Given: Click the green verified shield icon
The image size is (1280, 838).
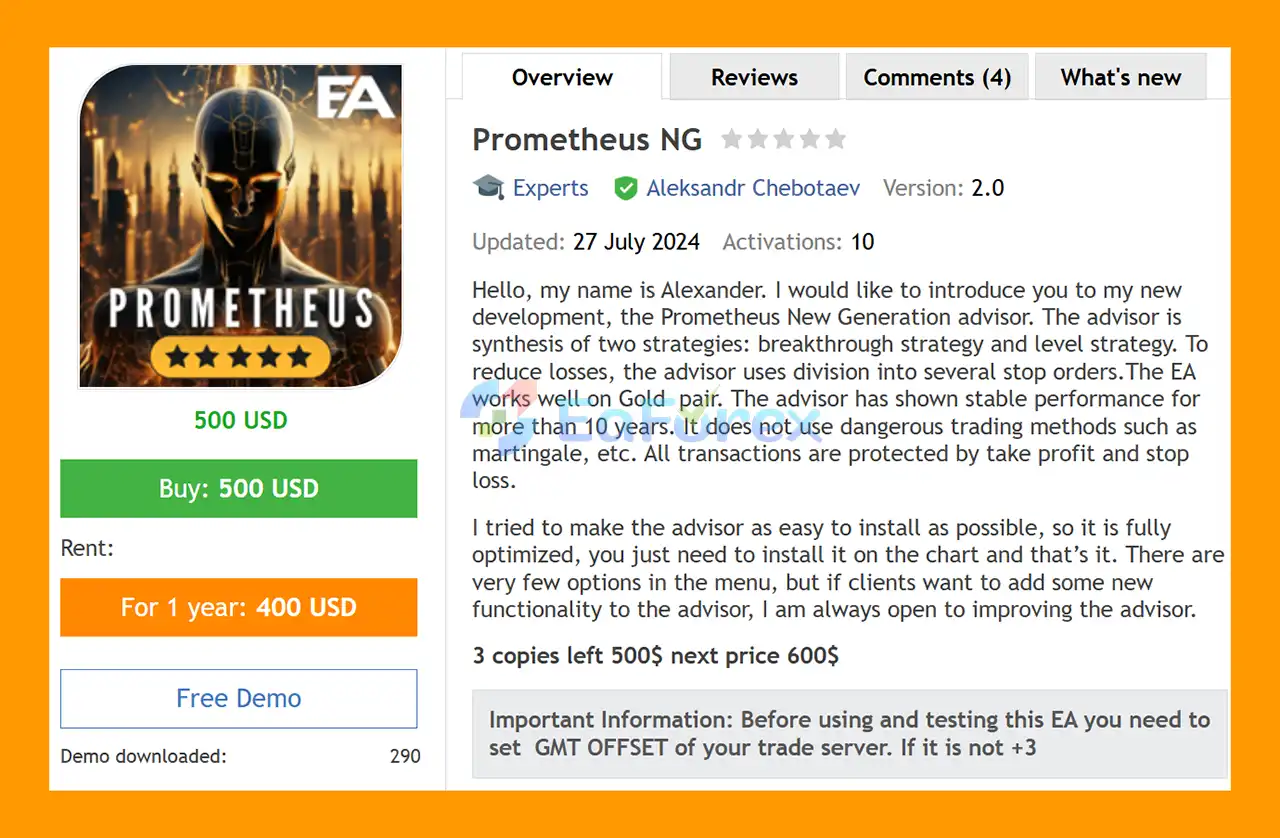Looking at the screenshot, I should (626, 188).
